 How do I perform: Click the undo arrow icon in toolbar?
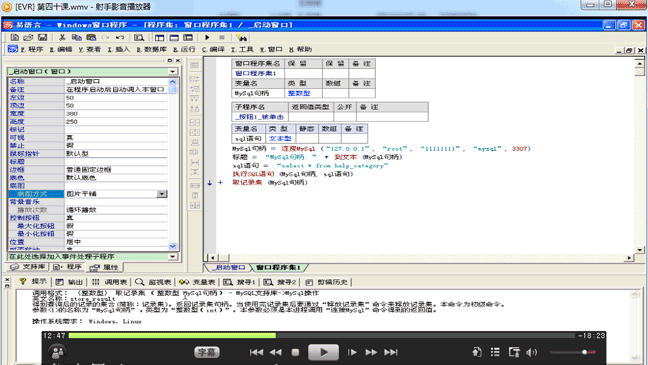click(x=120, y=38)
